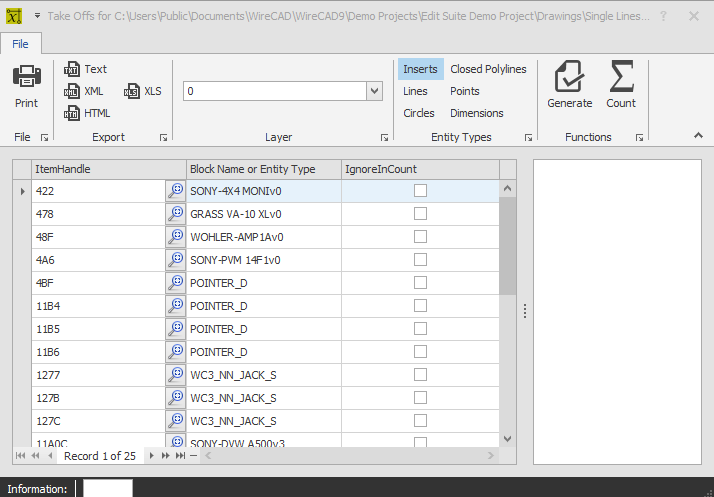Check IgnoreInCount for WOHLER-AMP1Av0
The height and width of the screenshot is (497, 714).
420,236
